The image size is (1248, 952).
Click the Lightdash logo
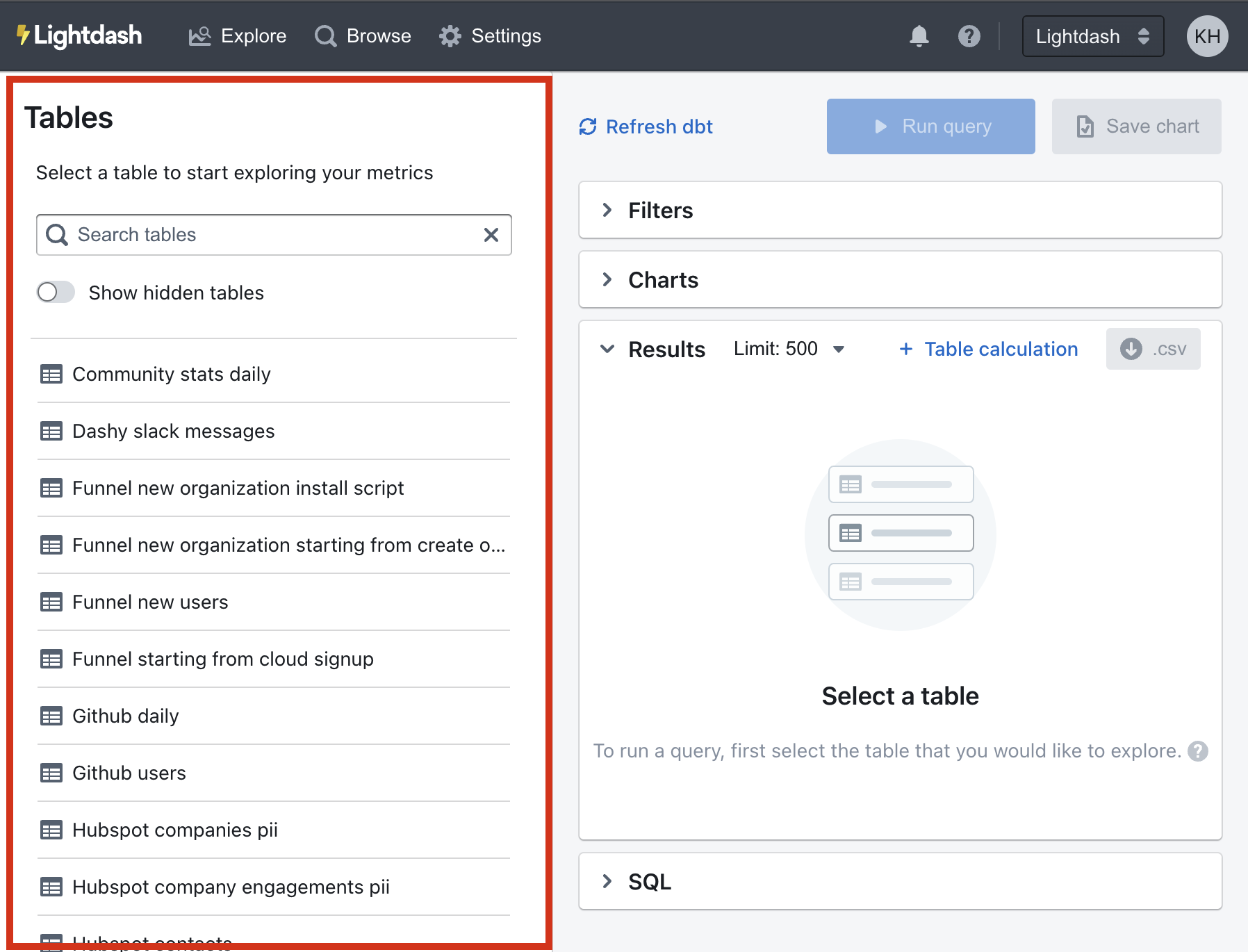[x=80, y=36]
